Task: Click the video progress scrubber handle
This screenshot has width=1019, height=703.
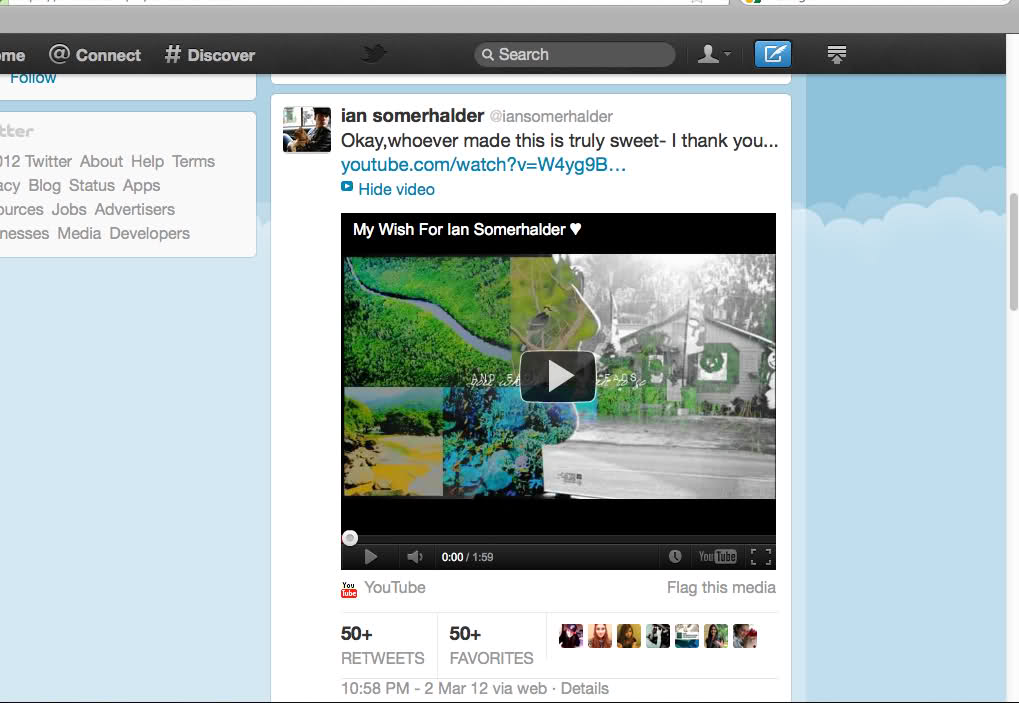Action: pos(350,538)
